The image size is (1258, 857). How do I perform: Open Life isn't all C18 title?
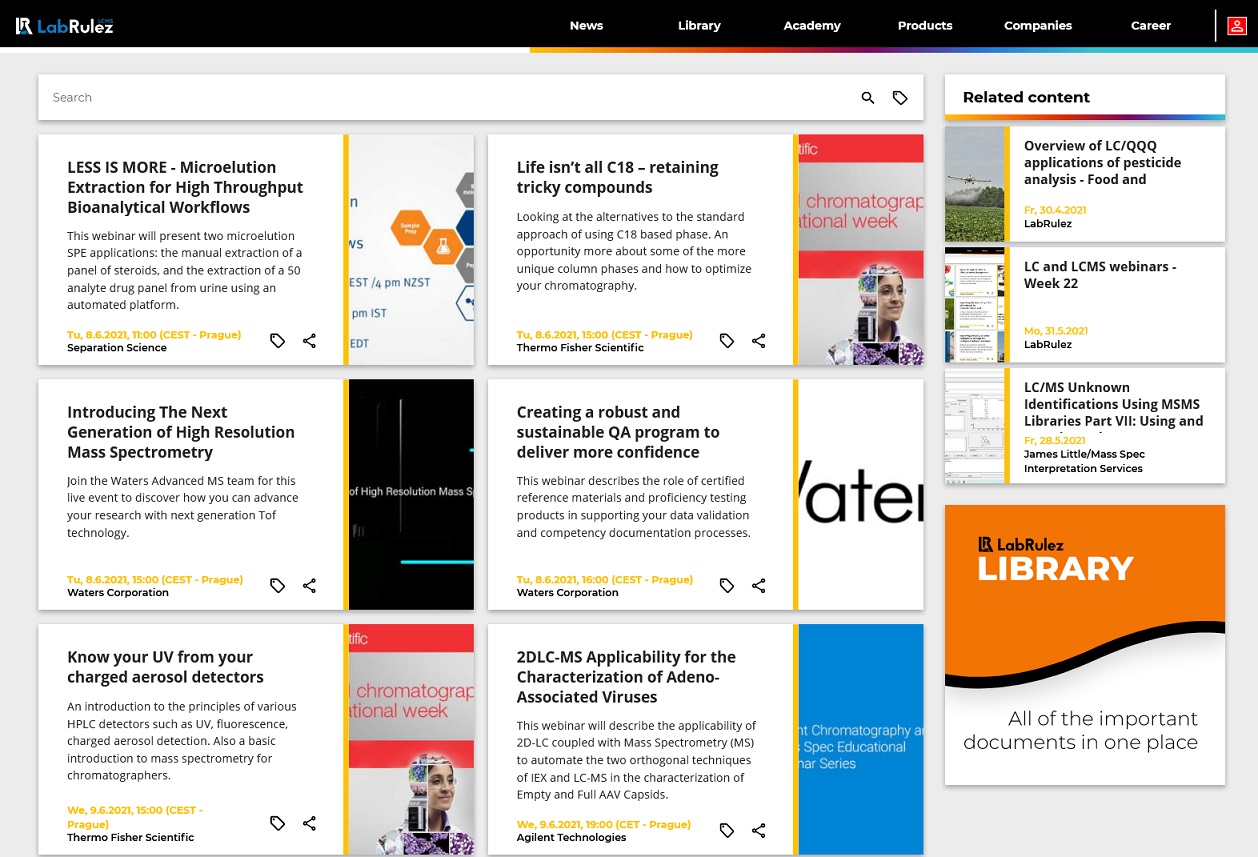(617, 177)
